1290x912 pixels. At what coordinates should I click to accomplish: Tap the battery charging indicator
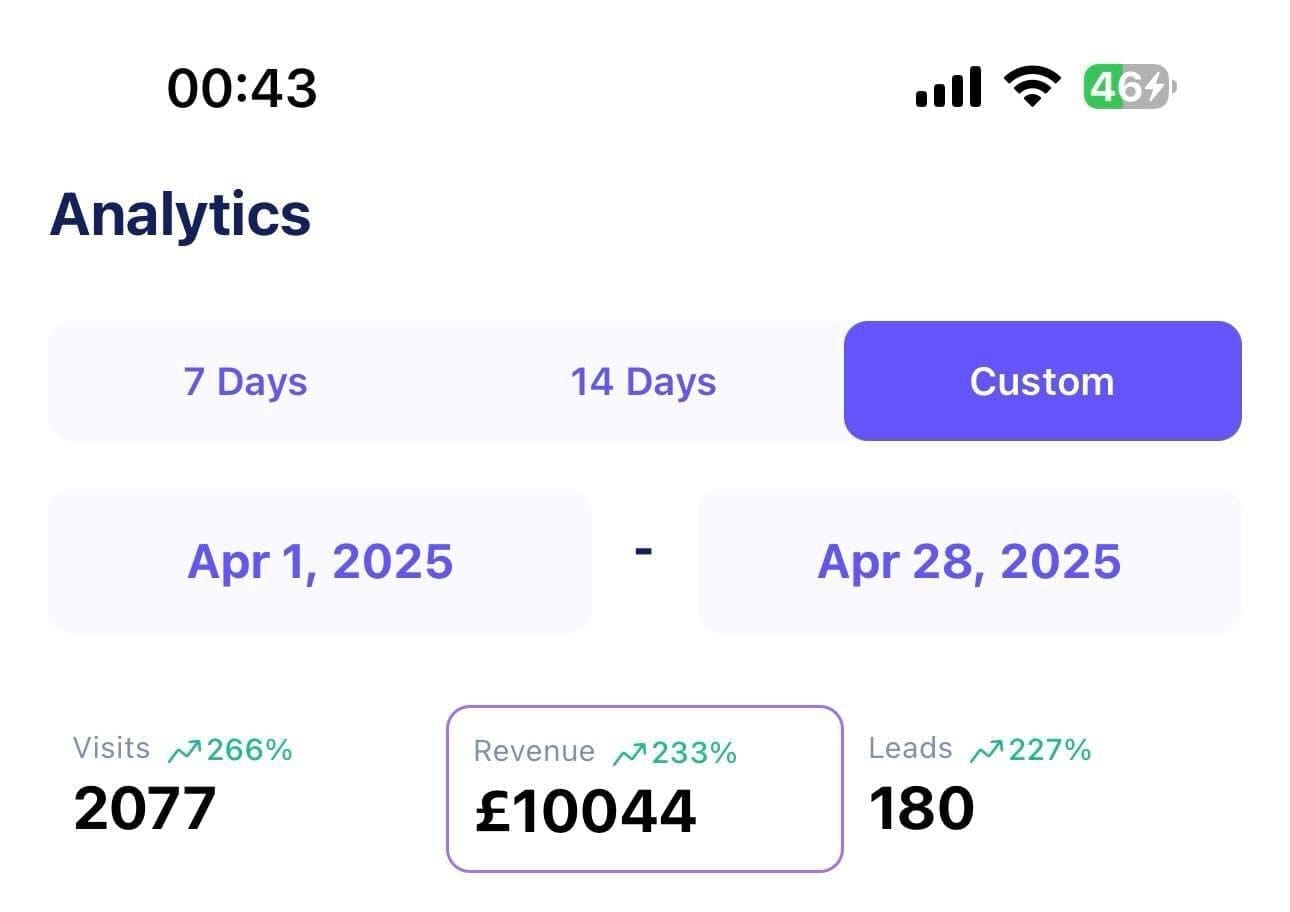[1130, 87]
